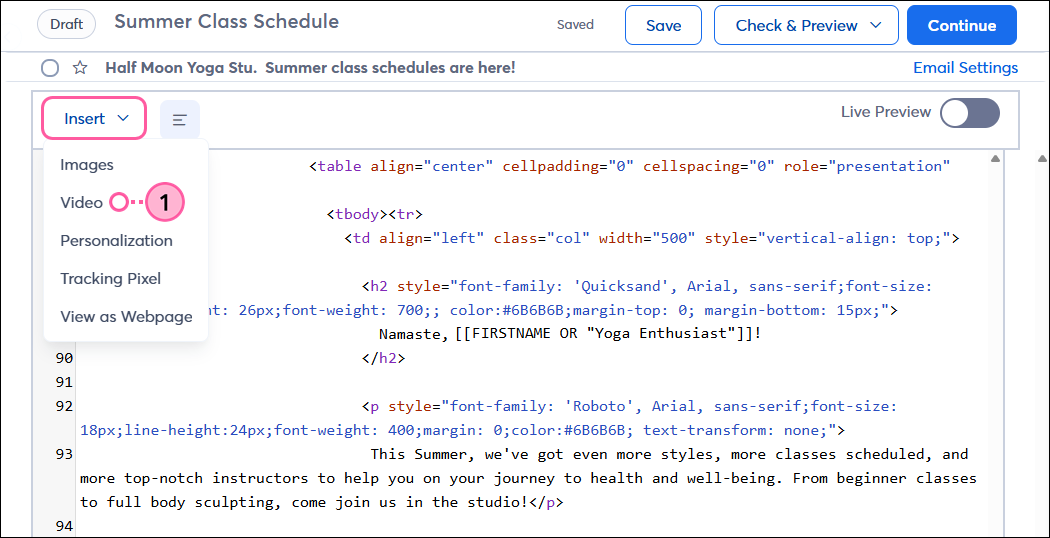Select the circle checkbox beside star
The height and width of the screenshot is (538, 1050).
coord(50,68)
